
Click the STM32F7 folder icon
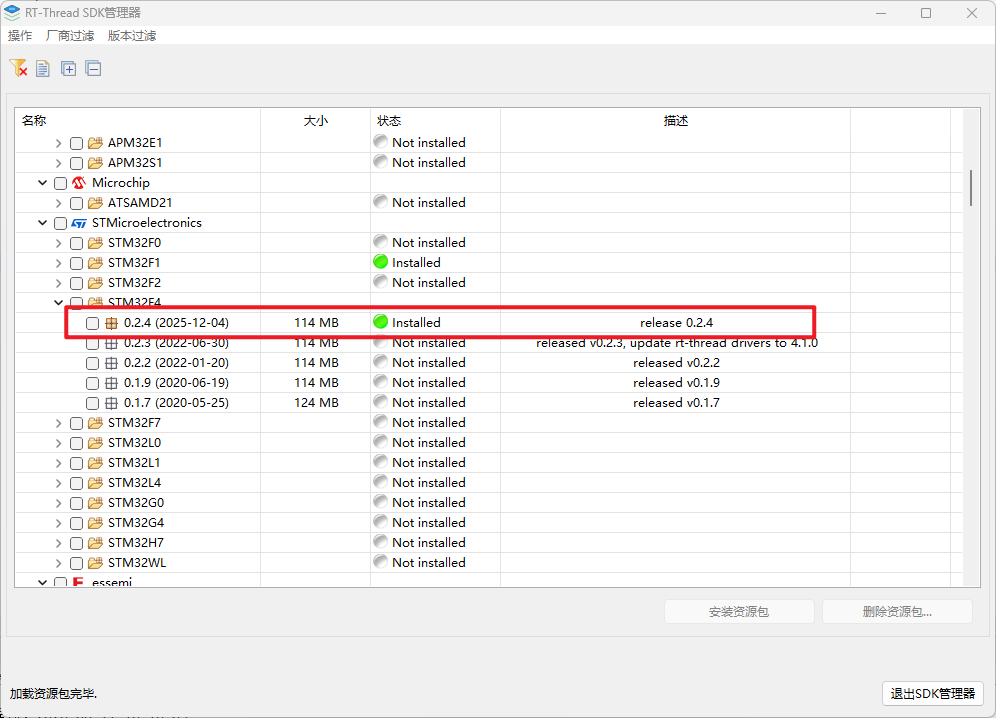point(95,423)
